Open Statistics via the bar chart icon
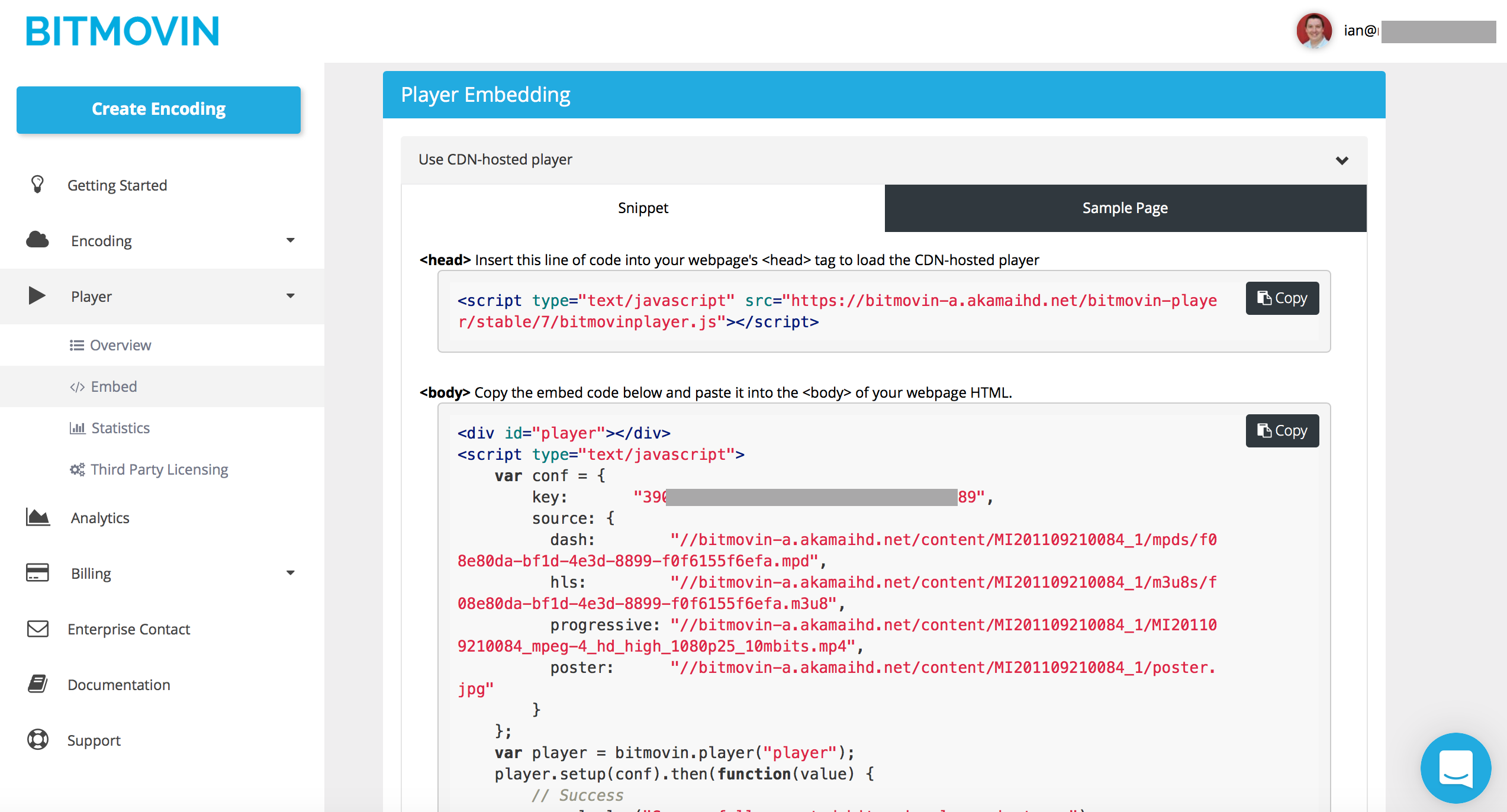This screenshot has width=1507, height=812. click(77, 427)
